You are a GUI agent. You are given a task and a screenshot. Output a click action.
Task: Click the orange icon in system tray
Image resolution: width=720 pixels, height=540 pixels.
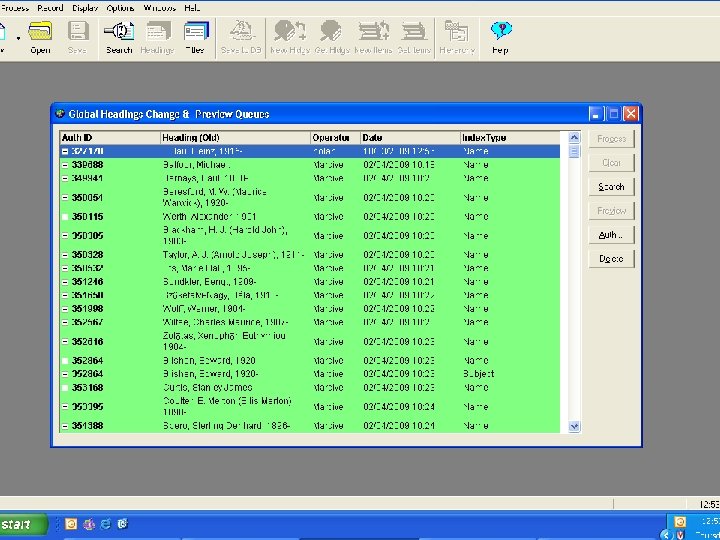(x=680, y=522)
